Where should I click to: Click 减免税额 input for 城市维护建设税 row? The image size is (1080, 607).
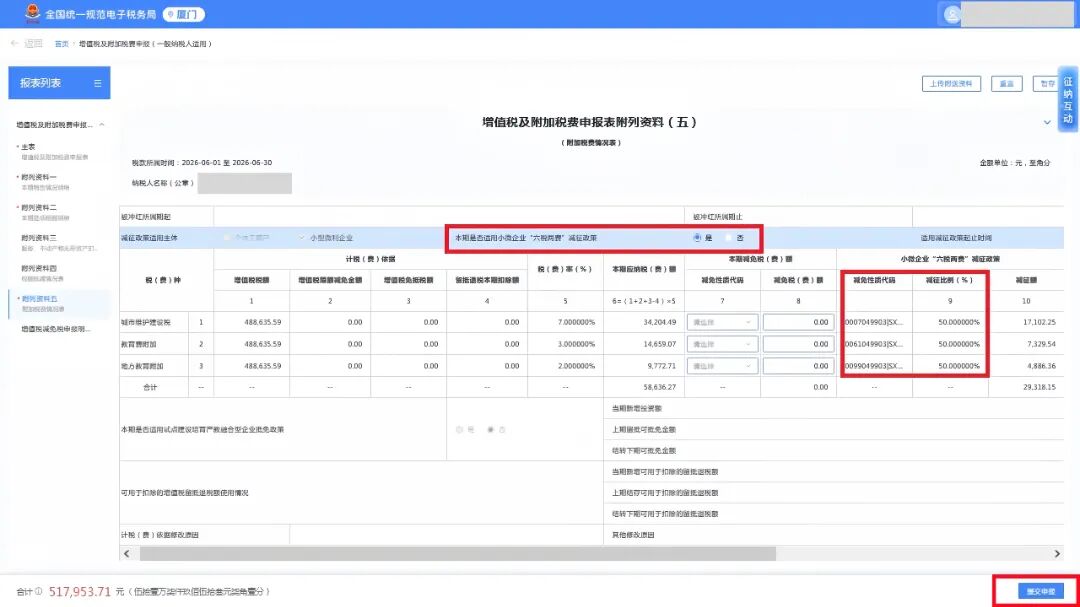click(x=798, y=322)
